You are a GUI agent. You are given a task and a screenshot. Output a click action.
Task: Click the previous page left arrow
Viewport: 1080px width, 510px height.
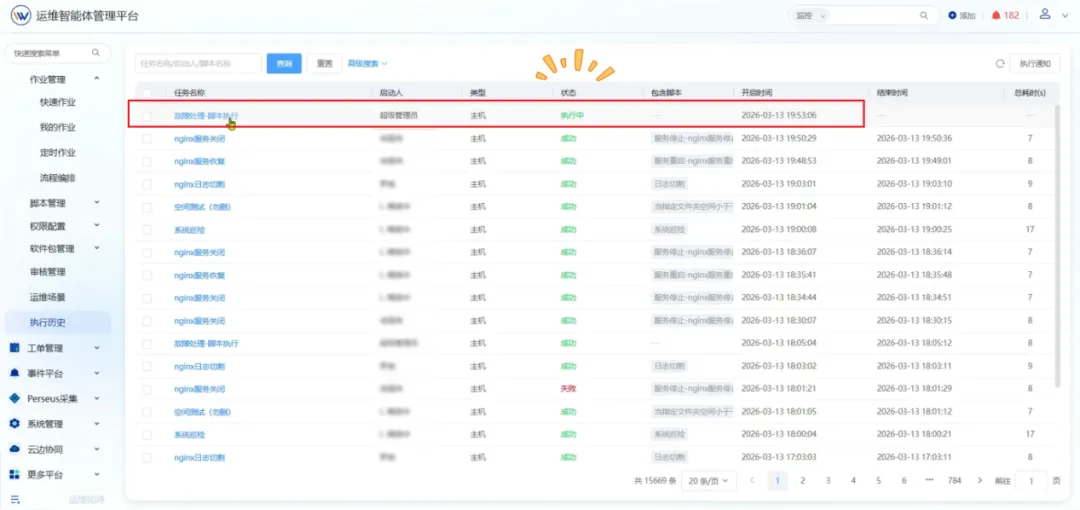[752, 480]
